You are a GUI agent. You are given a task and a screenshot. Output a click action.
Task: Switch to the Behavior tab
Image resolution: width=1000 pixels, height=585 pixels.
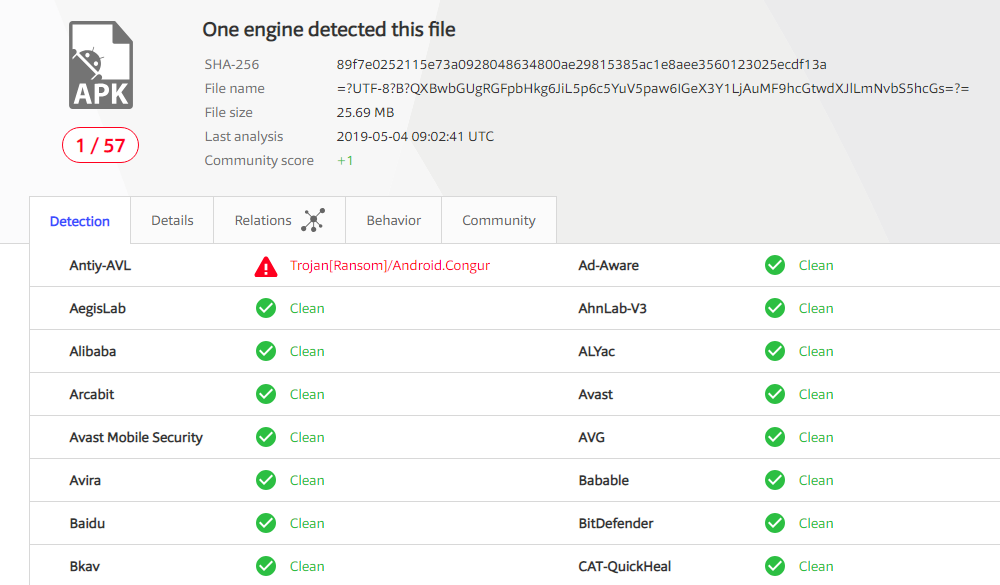point(393,220)
